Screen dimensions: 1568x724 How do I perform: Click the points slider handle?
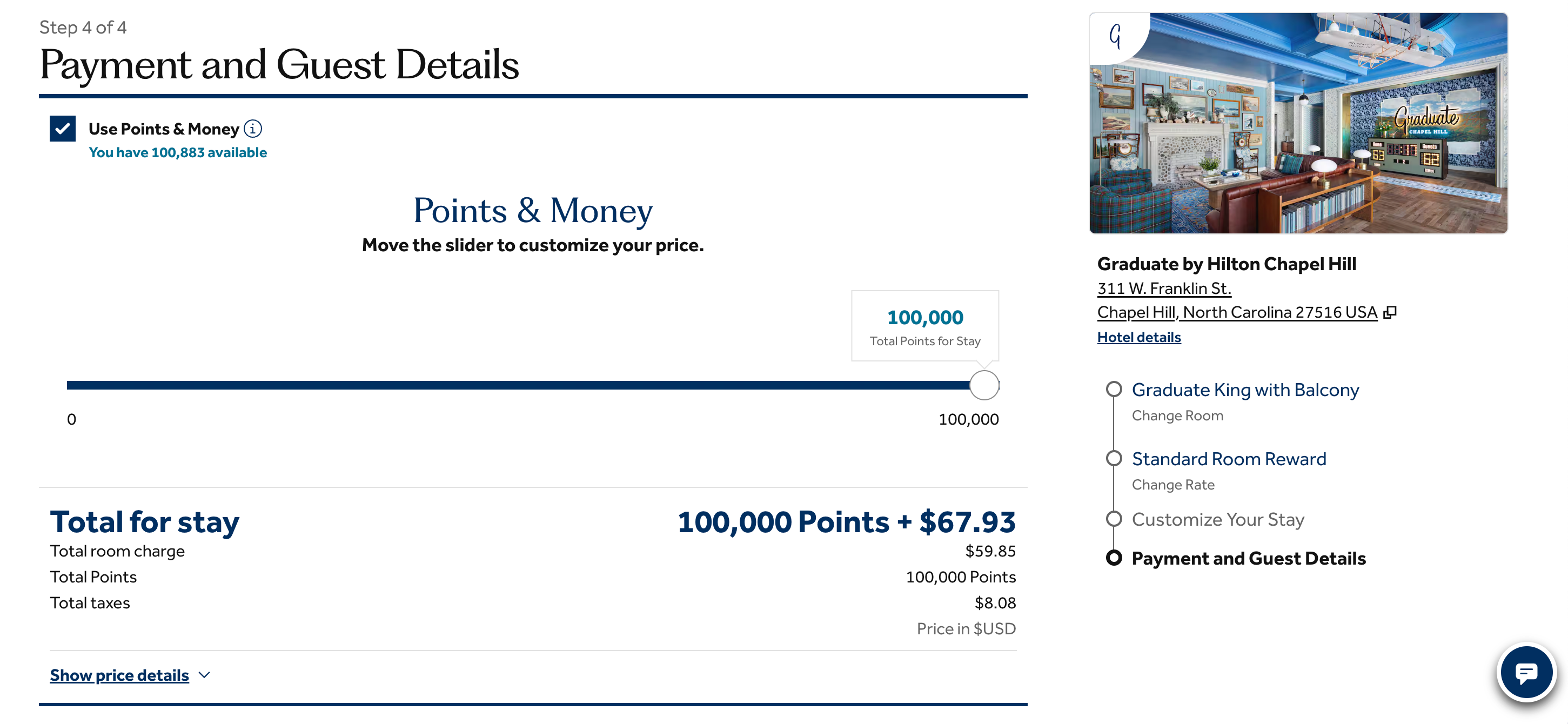click(x=984, y=385)
